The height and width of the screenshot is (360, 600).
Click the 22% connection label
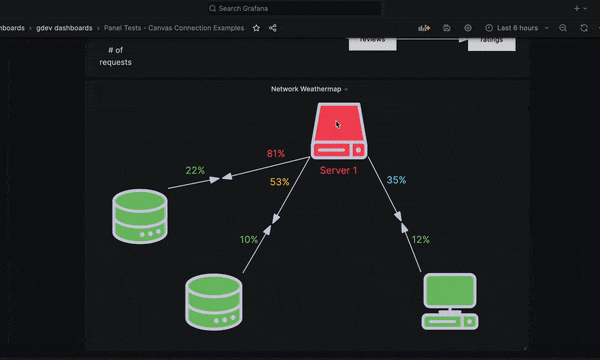(x=195, y=170)
